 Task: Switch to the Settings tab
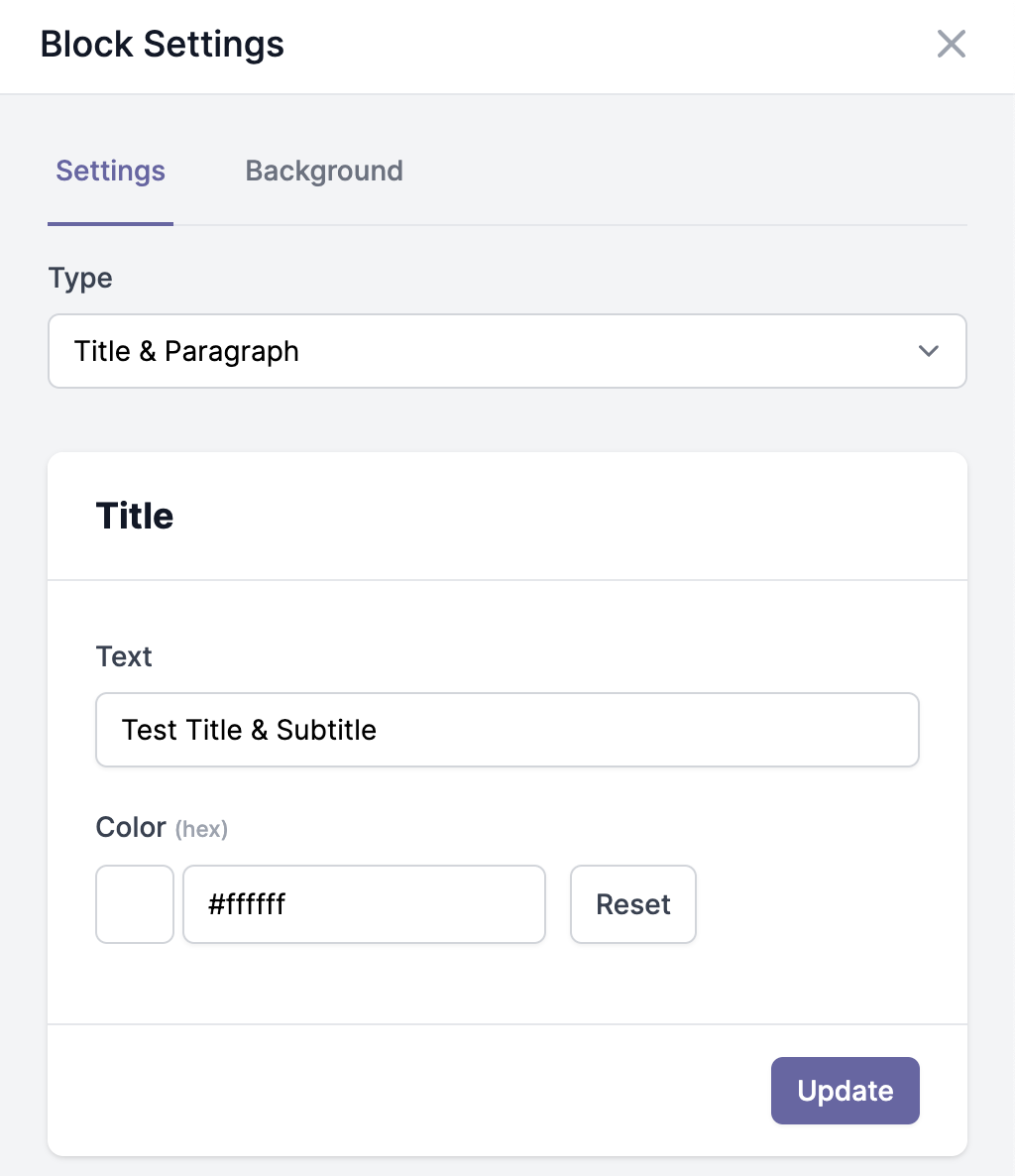110,171
